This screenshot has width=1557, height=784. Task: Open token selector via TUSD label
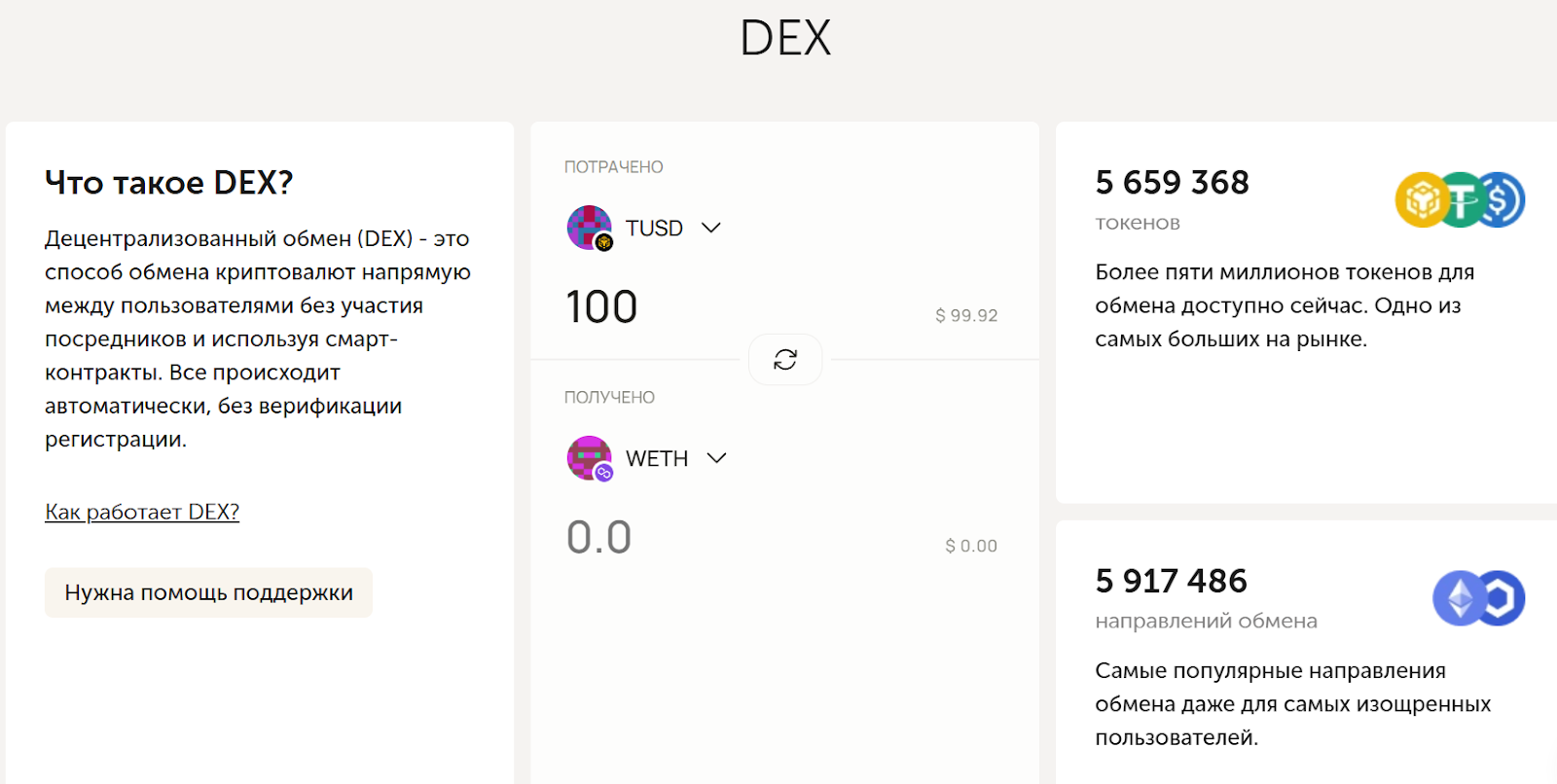pyautogui.click(x=654, y=229)
